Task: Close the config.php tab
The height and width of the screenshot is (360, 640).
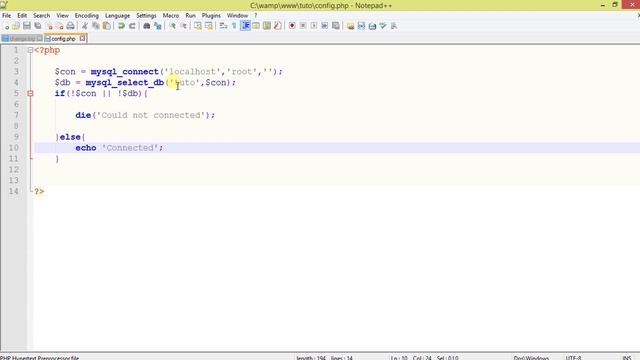Action: click(x=82, y=38)
